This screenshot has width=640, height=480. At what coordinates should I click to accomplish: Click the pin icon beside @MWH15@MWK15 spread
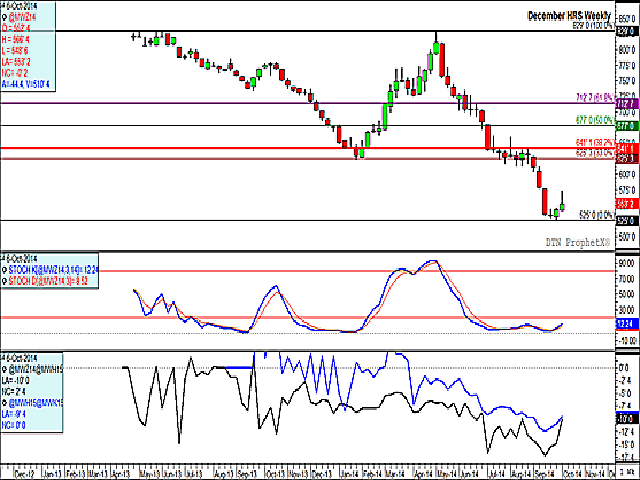[4, 403]
